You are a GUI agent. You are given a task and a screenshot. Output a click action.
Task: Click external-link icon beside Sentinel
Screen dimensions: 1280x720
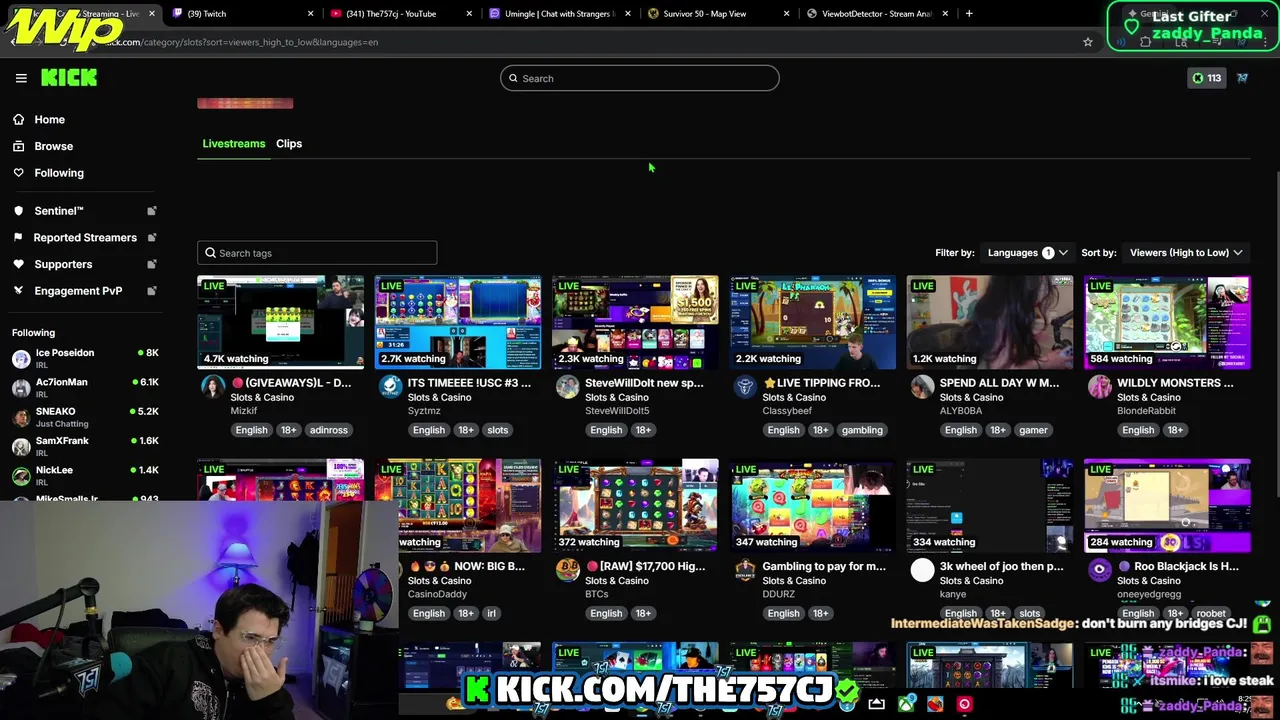pos(152,211)
